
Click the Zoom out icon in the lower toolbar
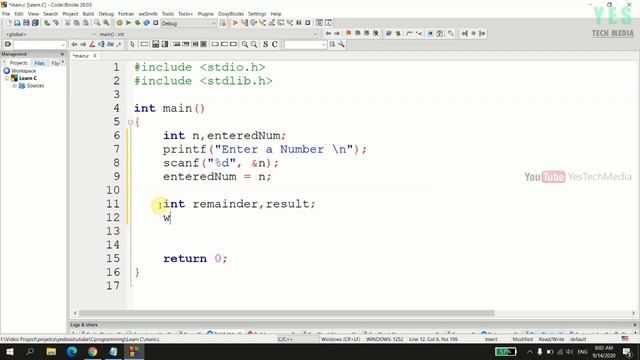[254, 44]
